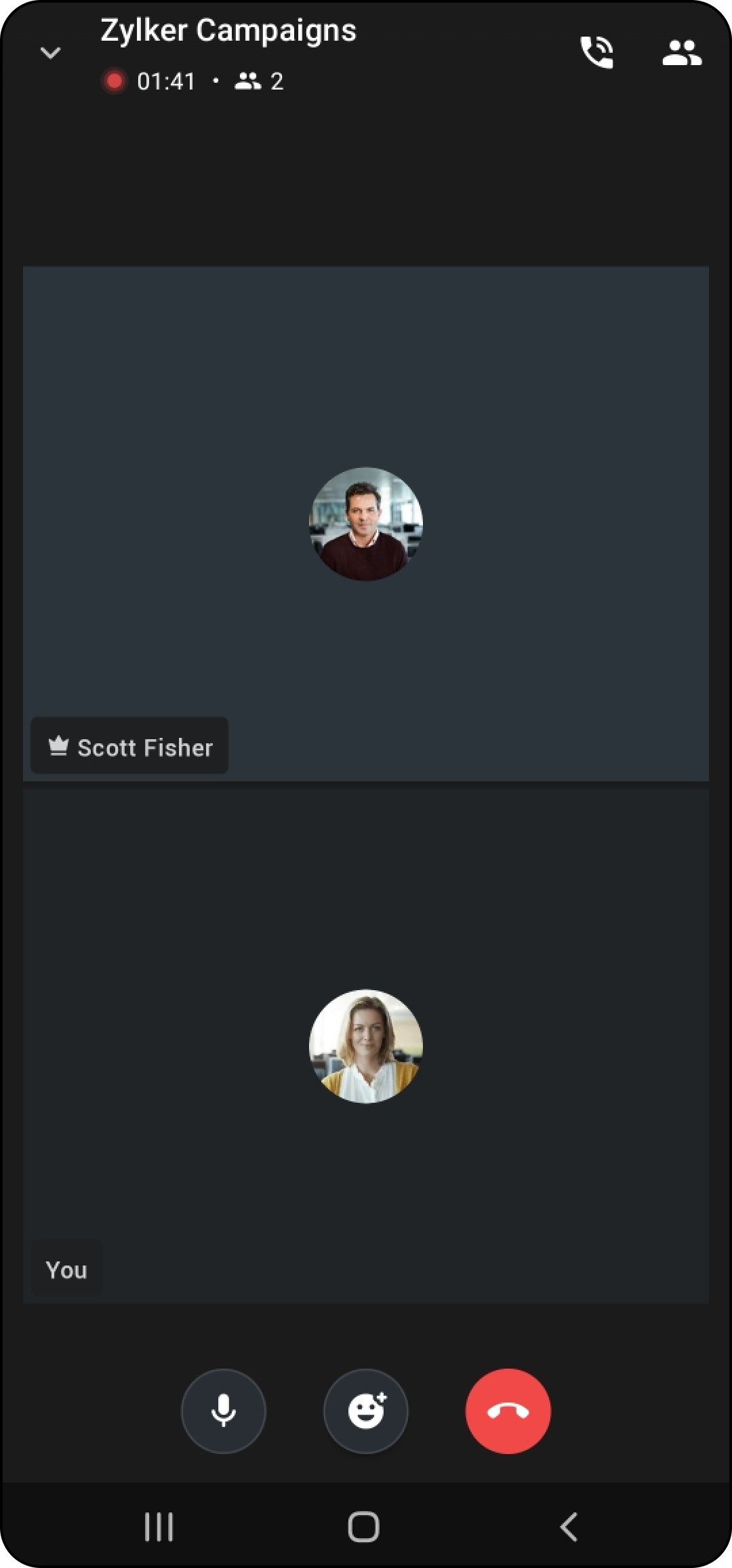Image resolution: width=732 pixels, height=1568 pixels.
Task: Tap the crown host icon beside Scott Fisher
Action: click(x=58, y=746)
